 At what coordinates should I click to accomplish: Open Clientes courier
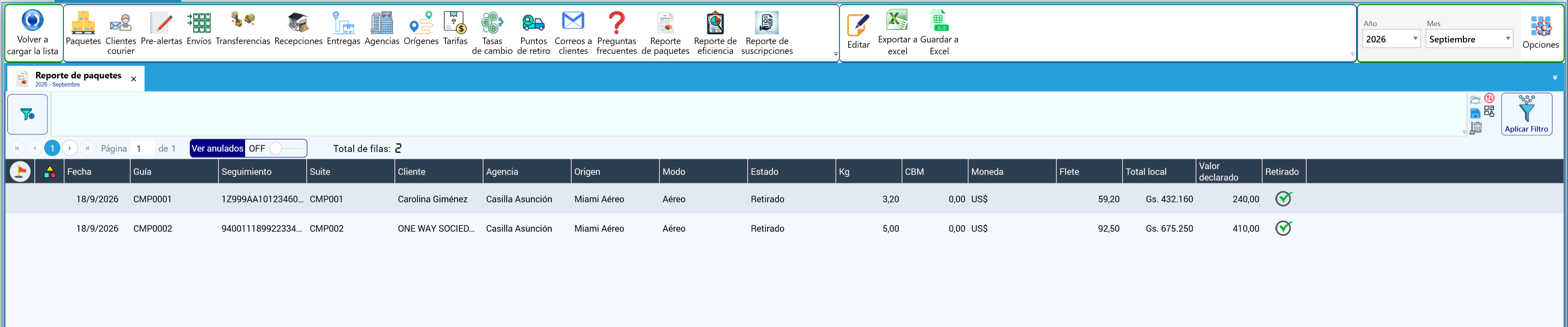click(x=120, y=34)
